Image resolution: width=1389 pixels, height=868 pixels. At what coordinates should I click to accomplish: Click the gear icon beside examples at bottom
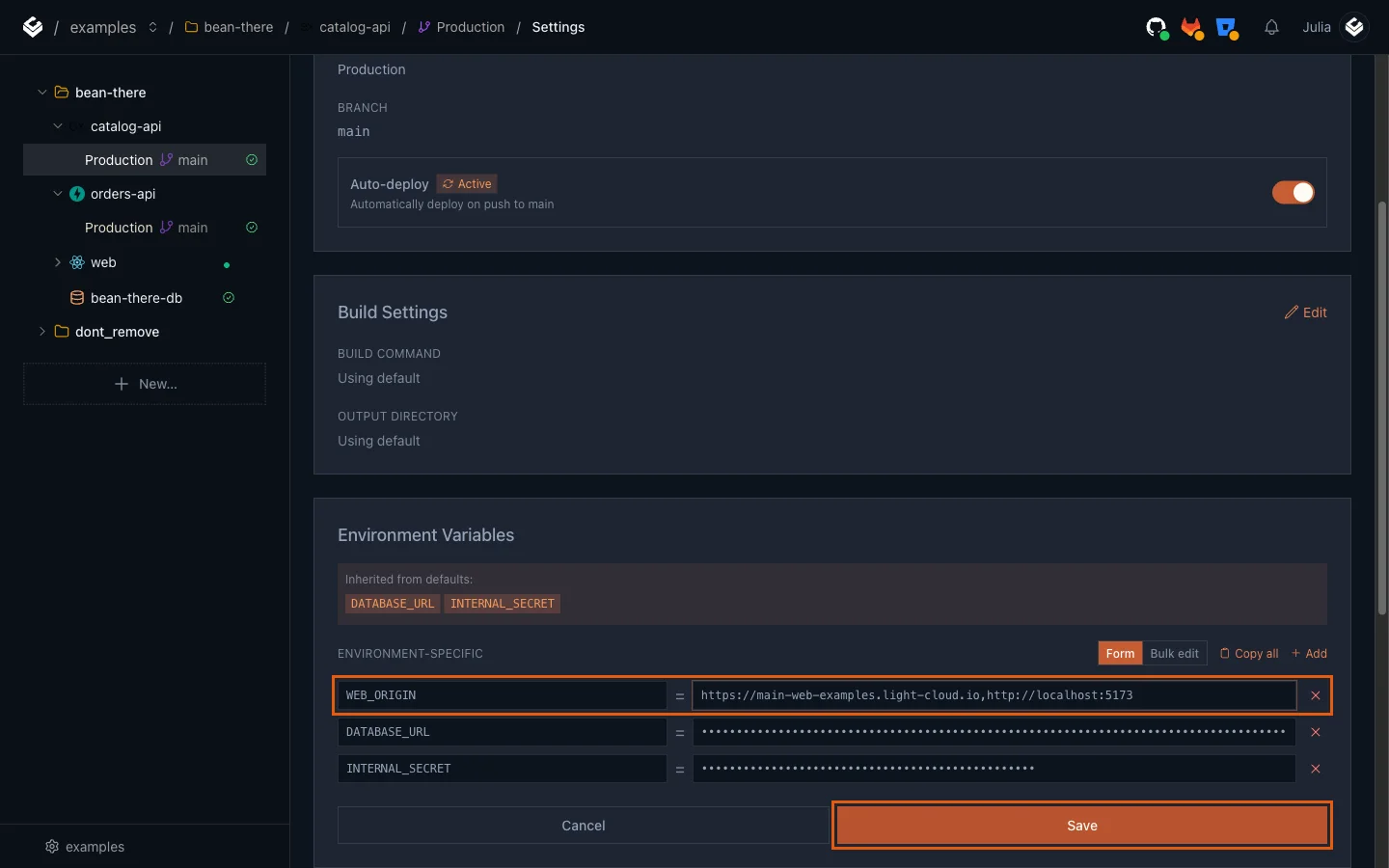pos(52,847)
